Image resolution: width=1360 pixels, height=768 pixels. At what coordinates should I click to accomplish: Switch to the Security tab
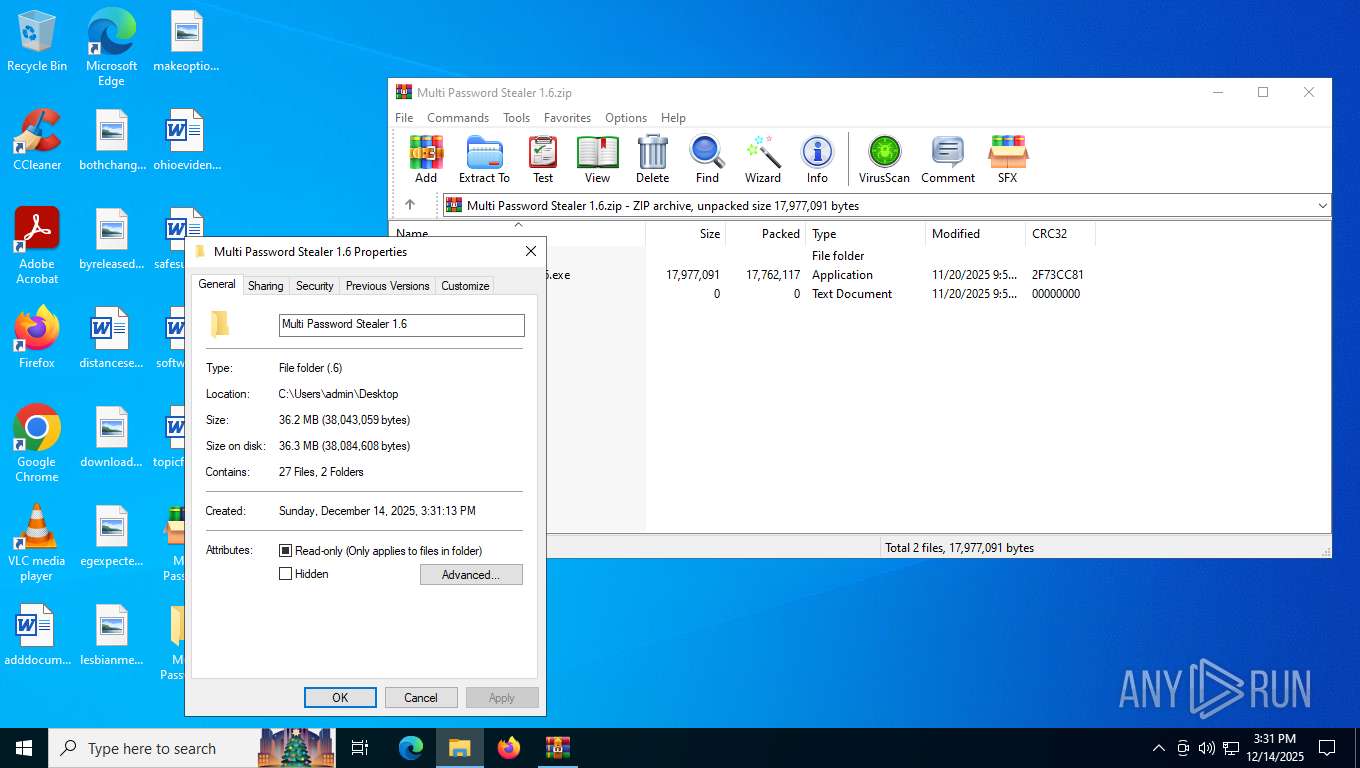[x=314, y=286]
